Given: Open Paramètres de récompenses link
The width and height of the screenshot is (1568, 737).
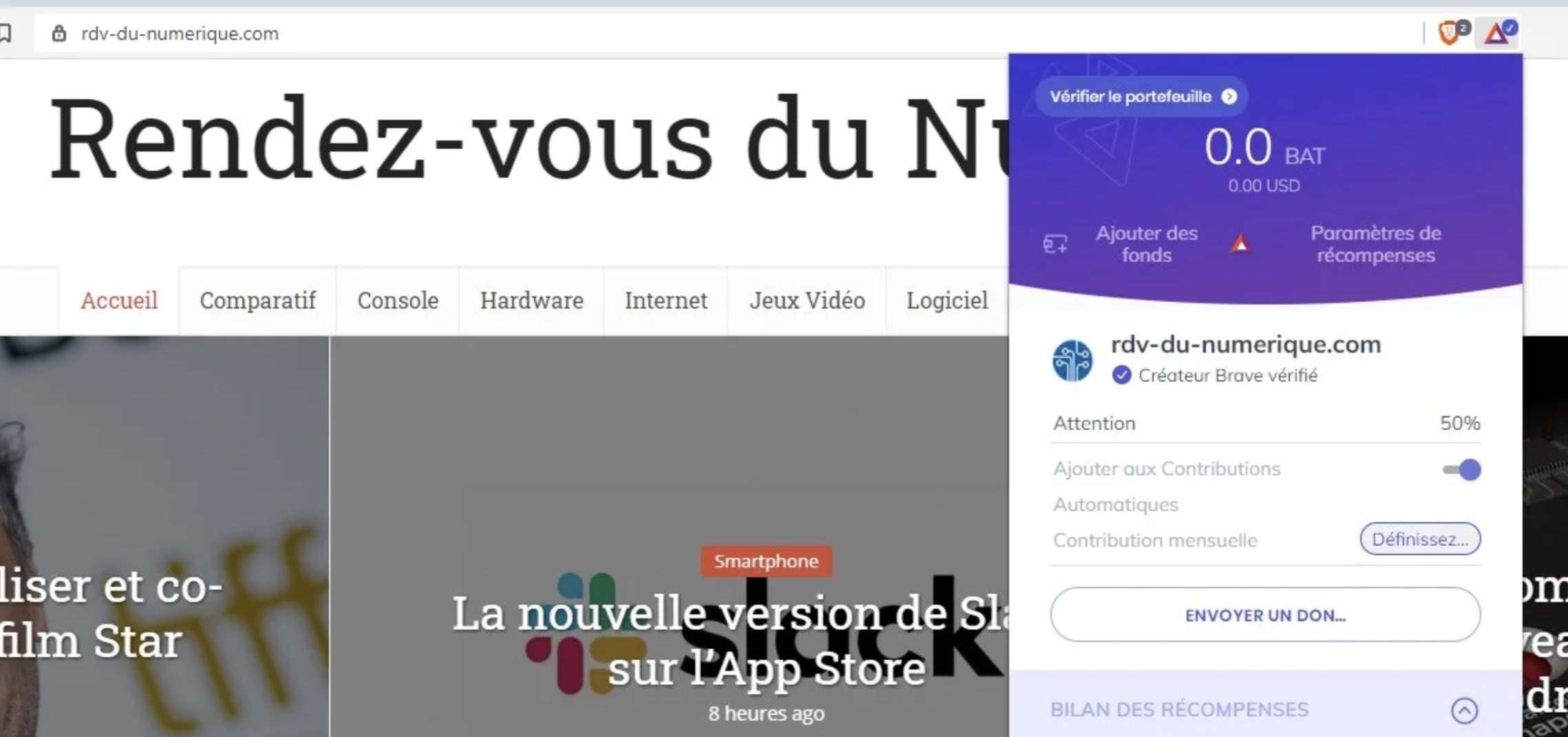Looking at the screenshot, I should pyautogui.click(x=1375, y=244).
